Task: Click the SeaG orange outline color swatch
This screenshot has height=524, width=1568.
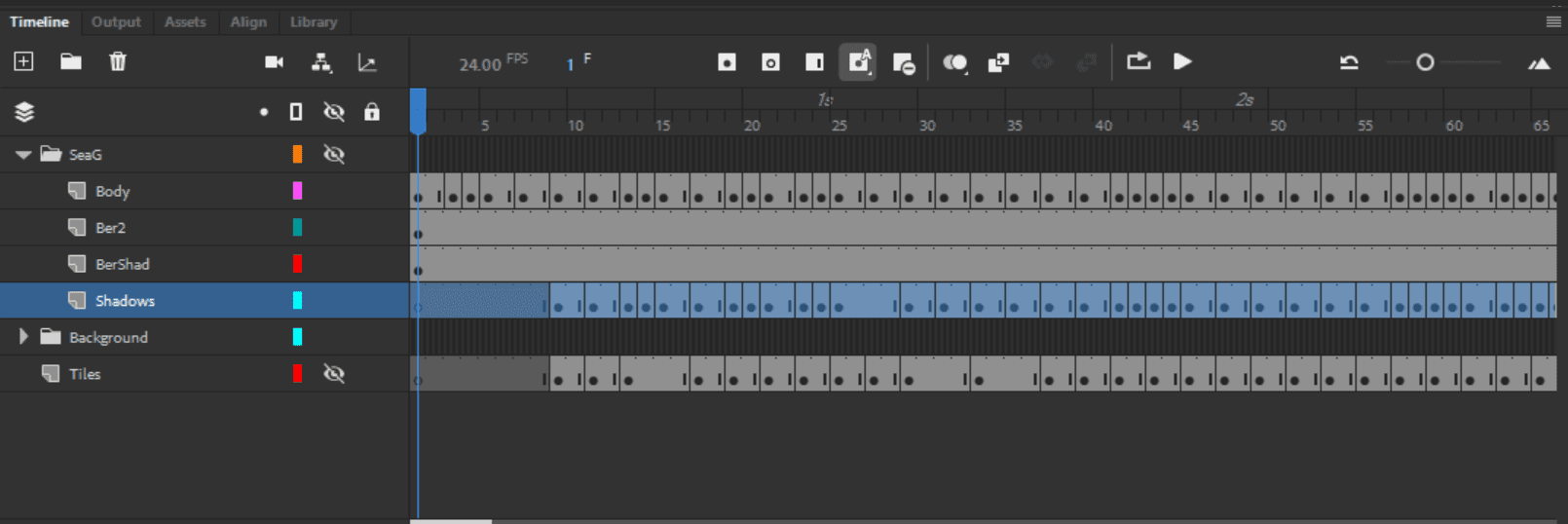Action: pyautogui.click(x=297, y=154)
